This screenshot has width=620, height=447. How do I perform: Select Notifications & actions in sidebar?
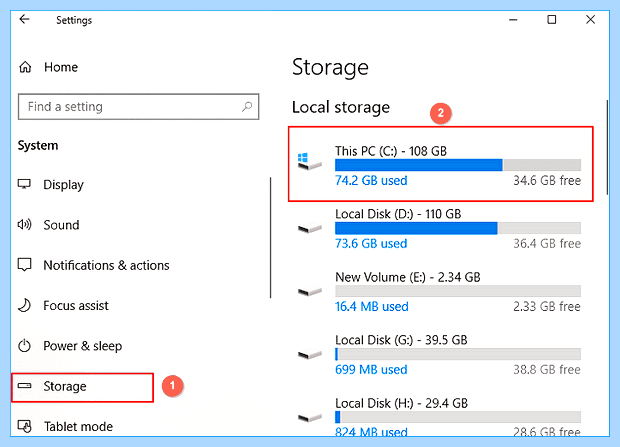tap(106, 265)
